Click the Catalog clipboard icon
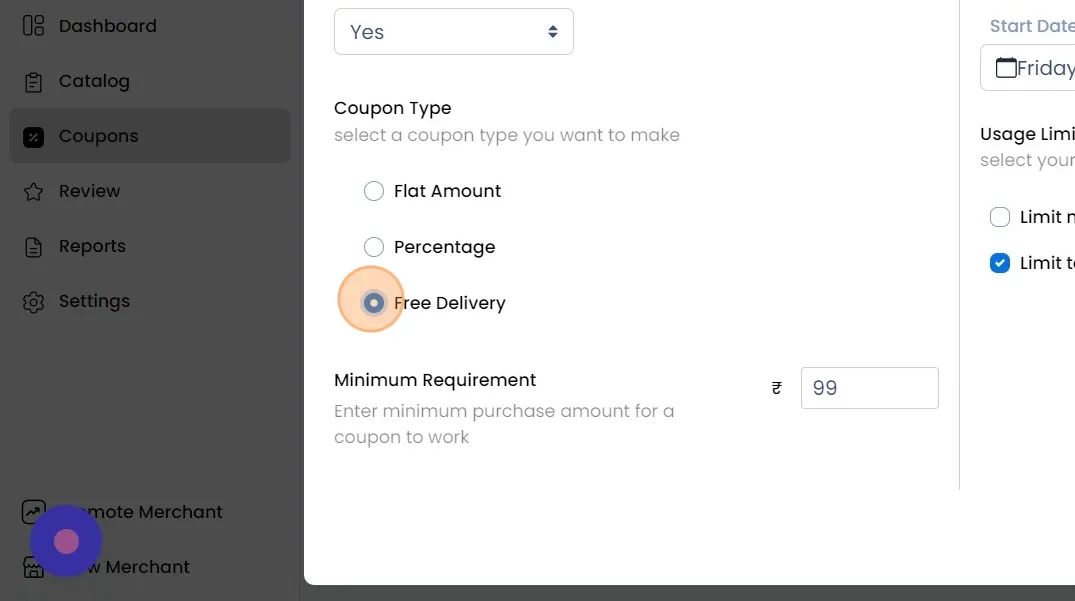 pyautogui.click(x=33, y=81)
